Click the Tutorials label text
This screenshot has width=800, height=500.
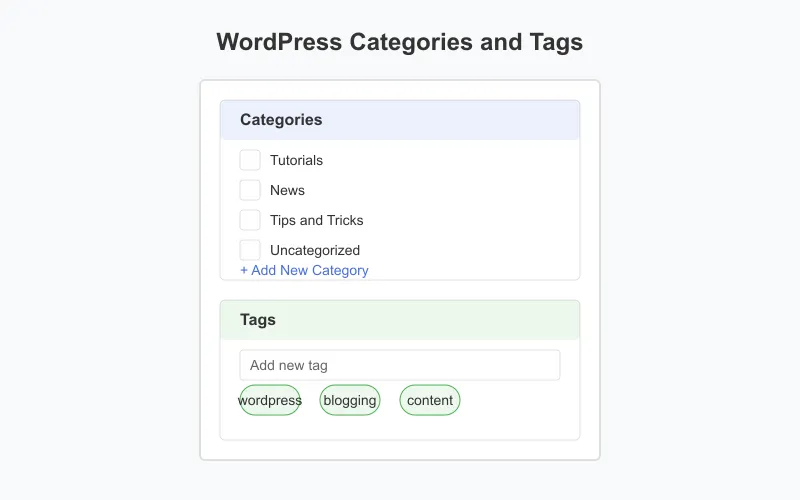click(296, 160)
